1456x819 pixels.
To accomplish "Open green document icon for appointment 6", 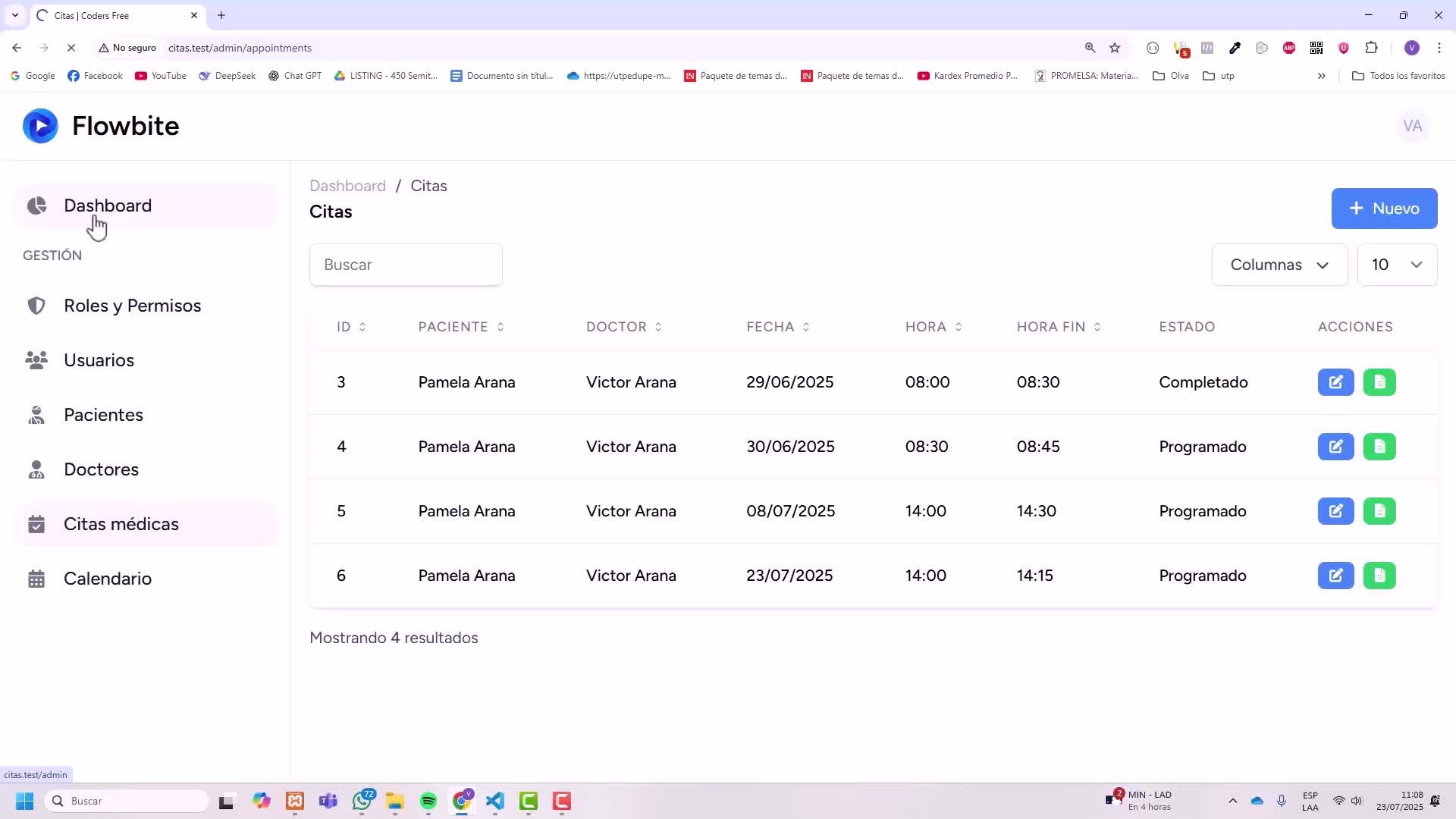I will pyautogui.click(x=1379, y=576).
